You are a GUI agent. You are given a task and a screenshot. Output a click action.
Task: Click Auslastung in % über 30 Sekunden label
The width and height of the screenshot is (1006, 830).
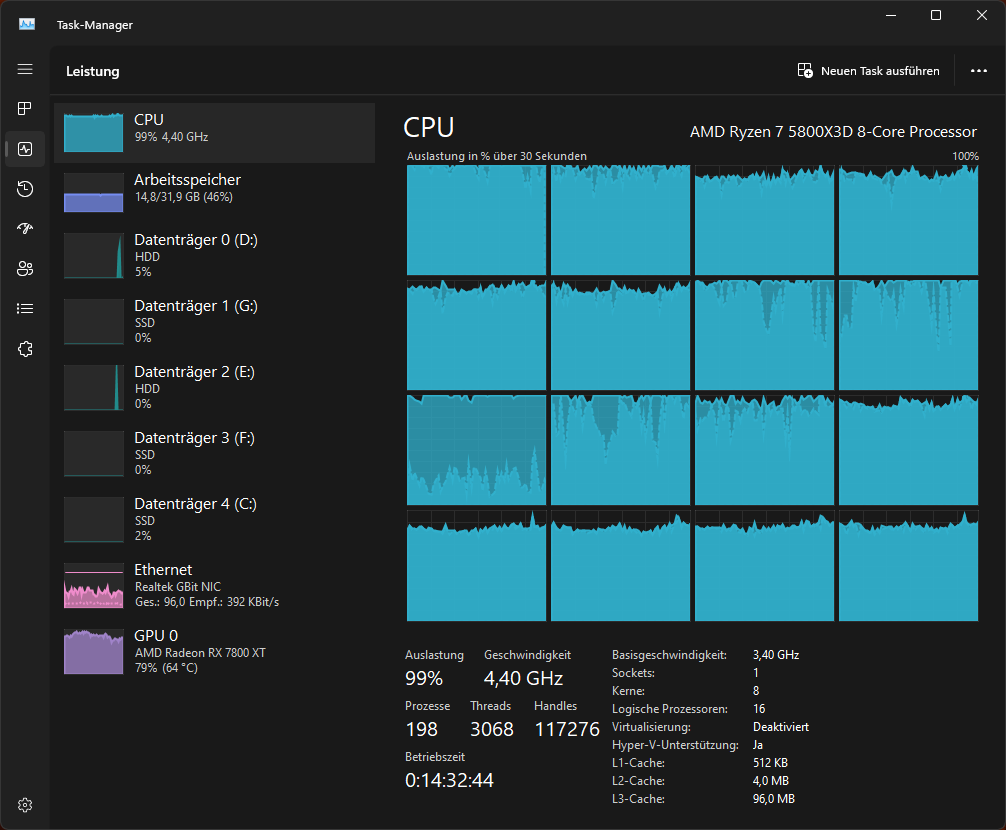497,156
